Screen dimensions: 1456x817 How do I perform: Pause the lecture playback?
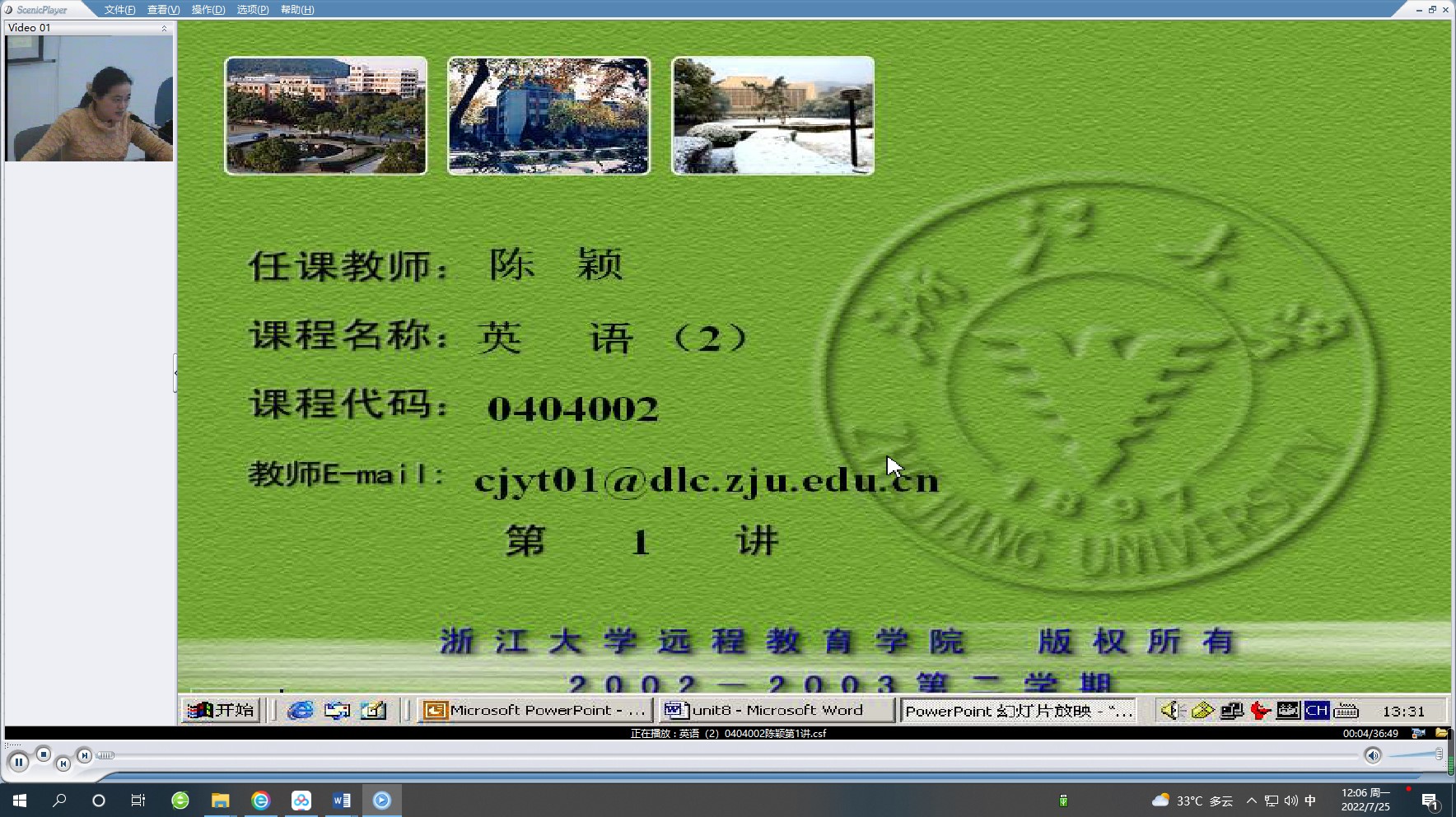click(19, 763)
